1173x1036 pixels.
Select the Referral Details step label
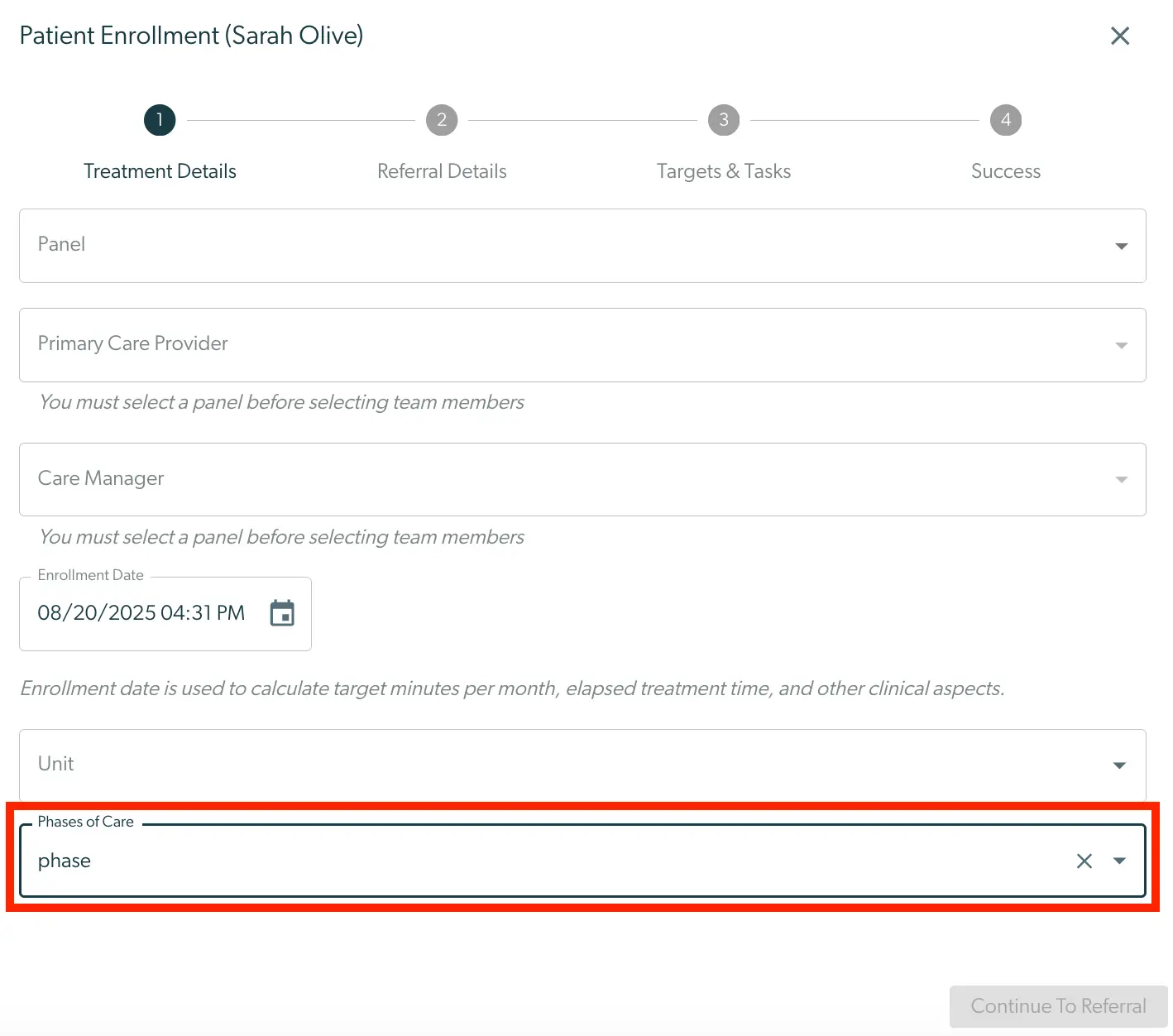442,171
